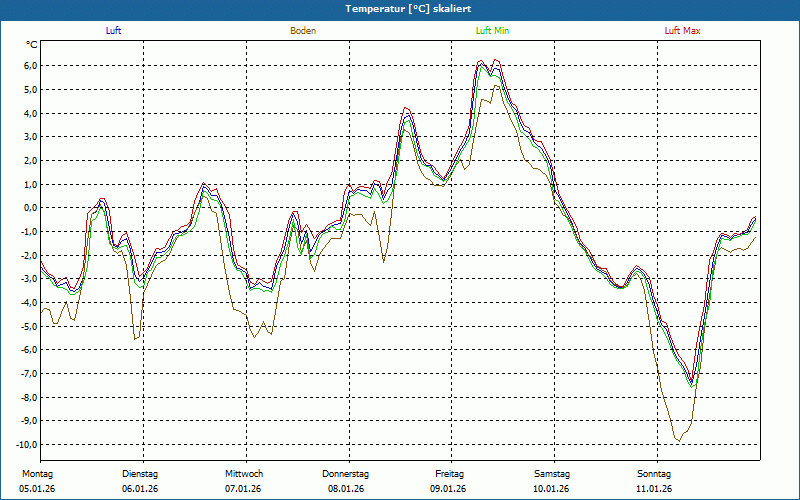Viewport: 800px width, 500px height.
Task: Select the 'Montag' day label
Action: (35, 474)
